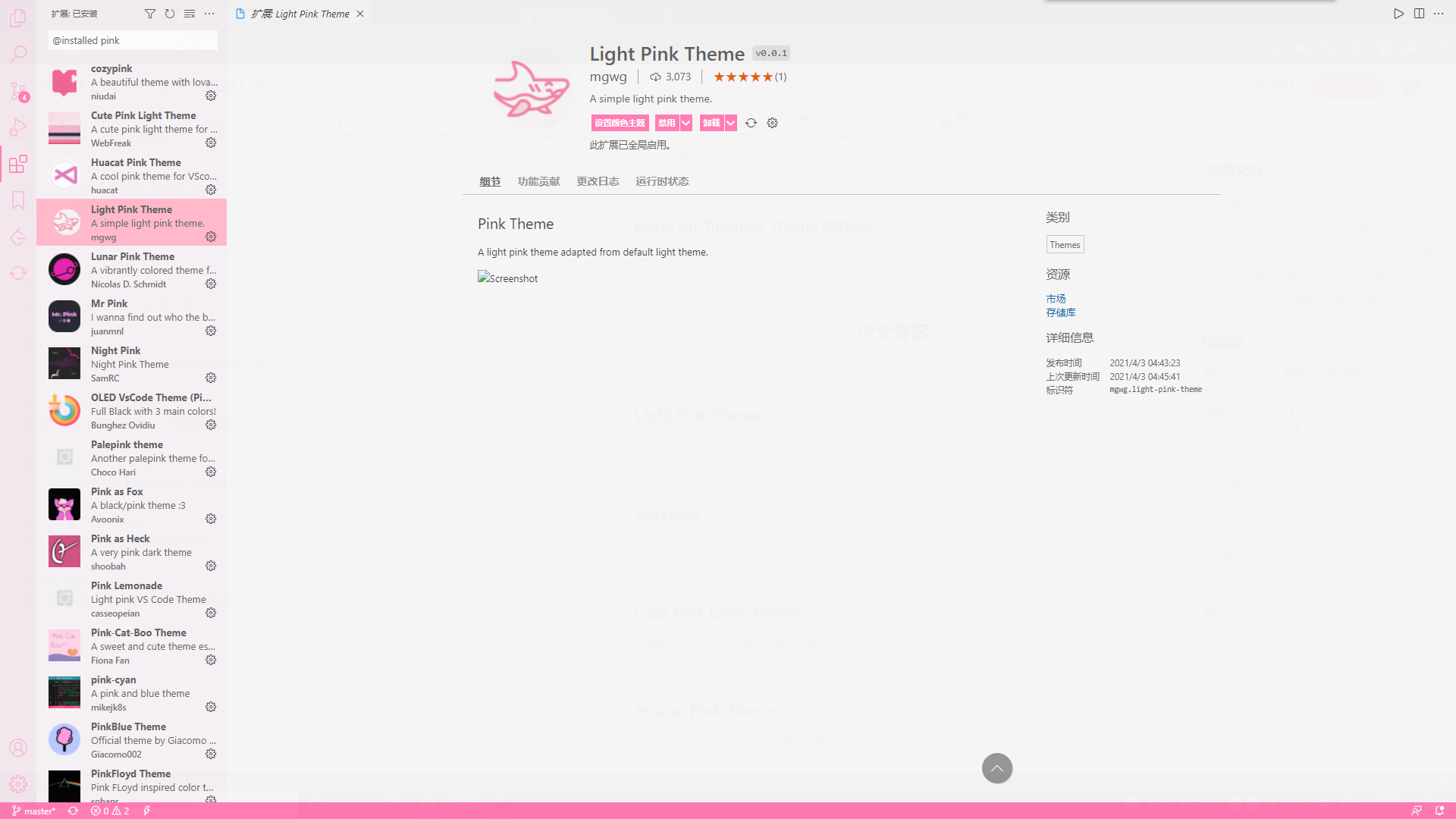
Task: Open Accounts icon in activity bar
Action: [x=18, y=748]
